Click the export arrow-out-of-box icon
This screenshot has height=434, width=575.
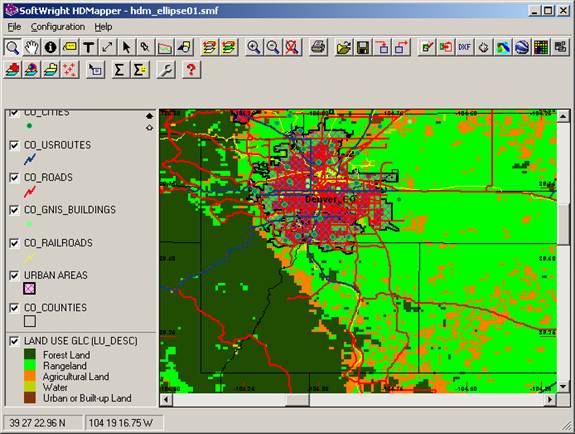pyautogui.click(x=401, y=47)
